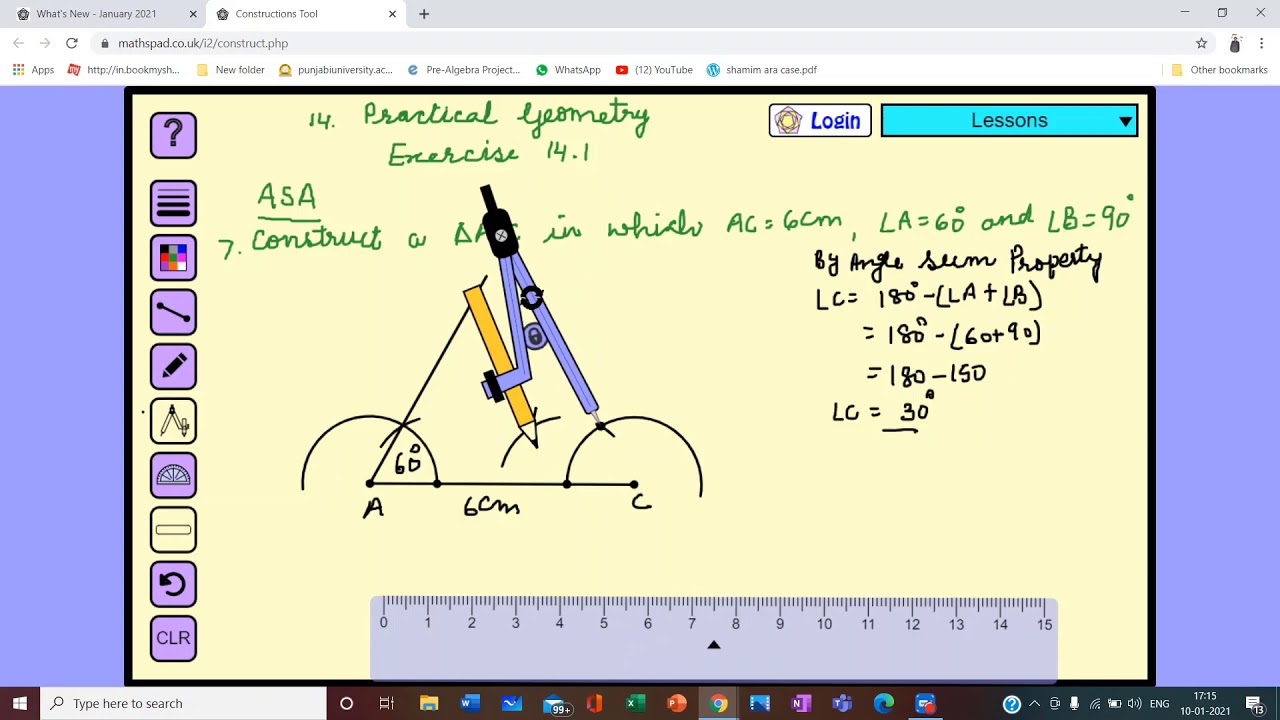Open the help question mark tool

[173, 135]
